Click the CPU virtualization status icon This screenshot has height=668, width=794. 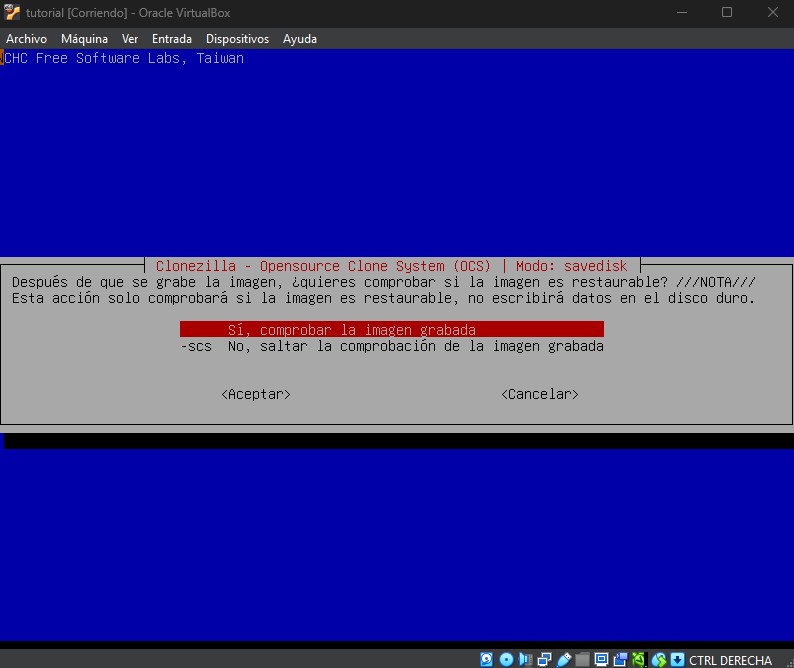639,659
